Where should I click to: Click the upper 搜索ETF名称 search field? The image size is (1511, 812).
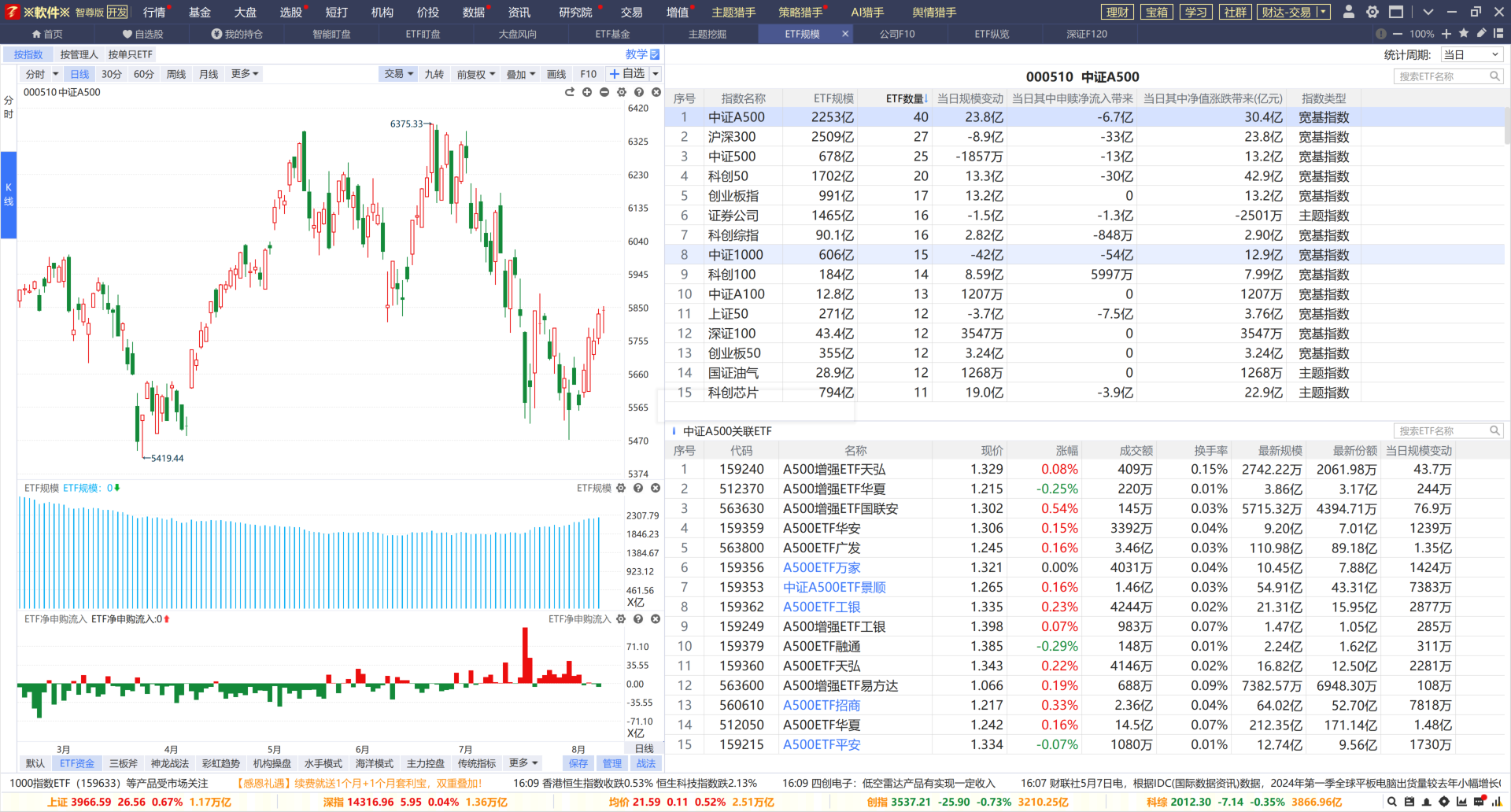click(1448, 76)
